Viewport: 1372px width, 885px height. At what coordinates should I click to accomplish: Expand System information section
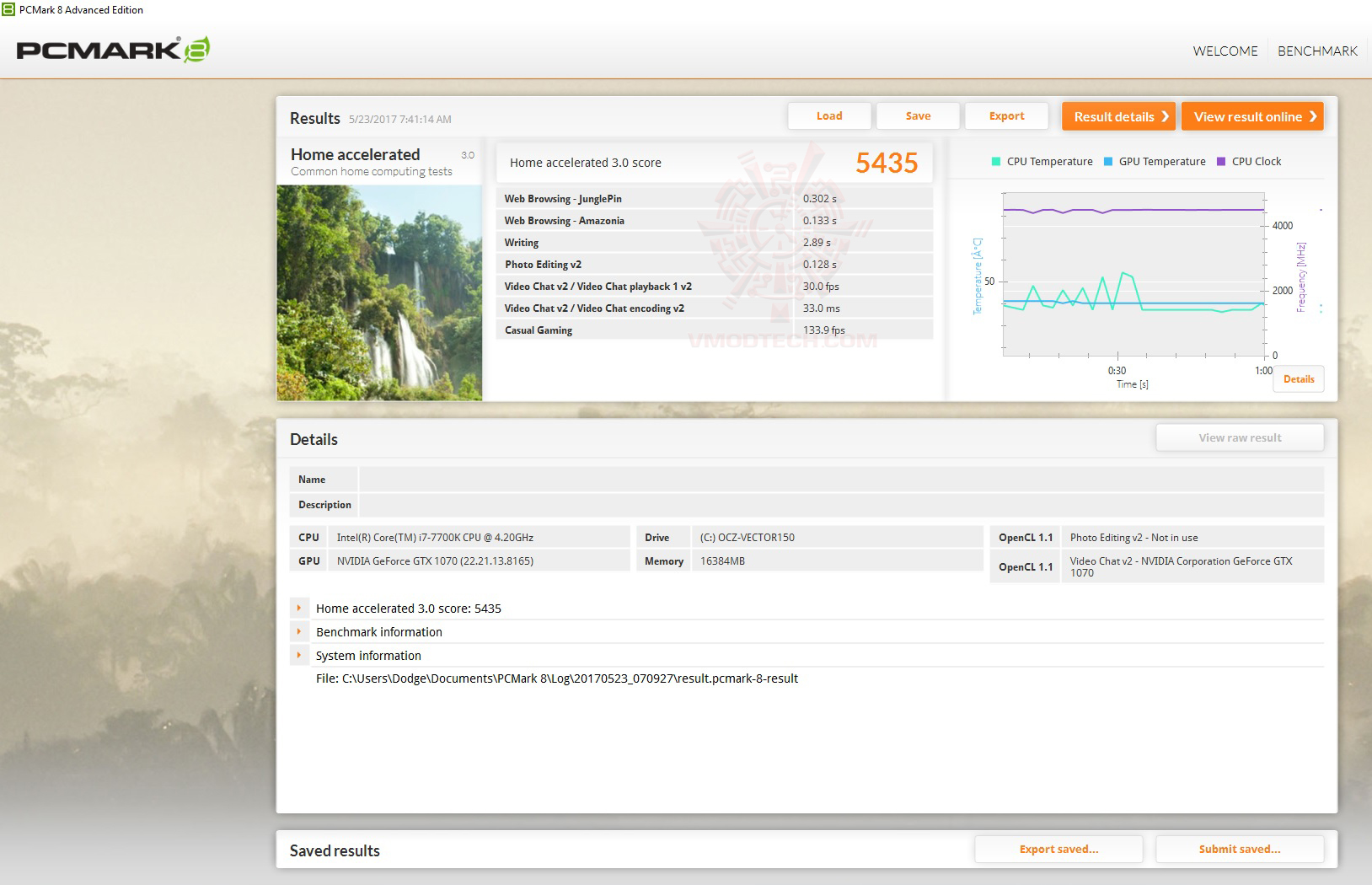[x=299, y=655]
